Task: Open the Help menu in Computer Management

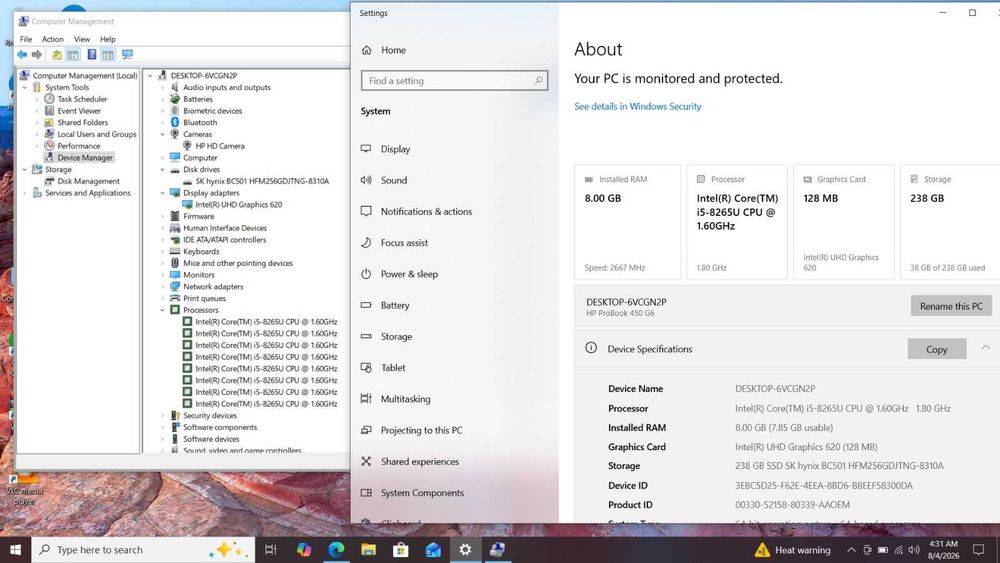Action: click(108, 39)
